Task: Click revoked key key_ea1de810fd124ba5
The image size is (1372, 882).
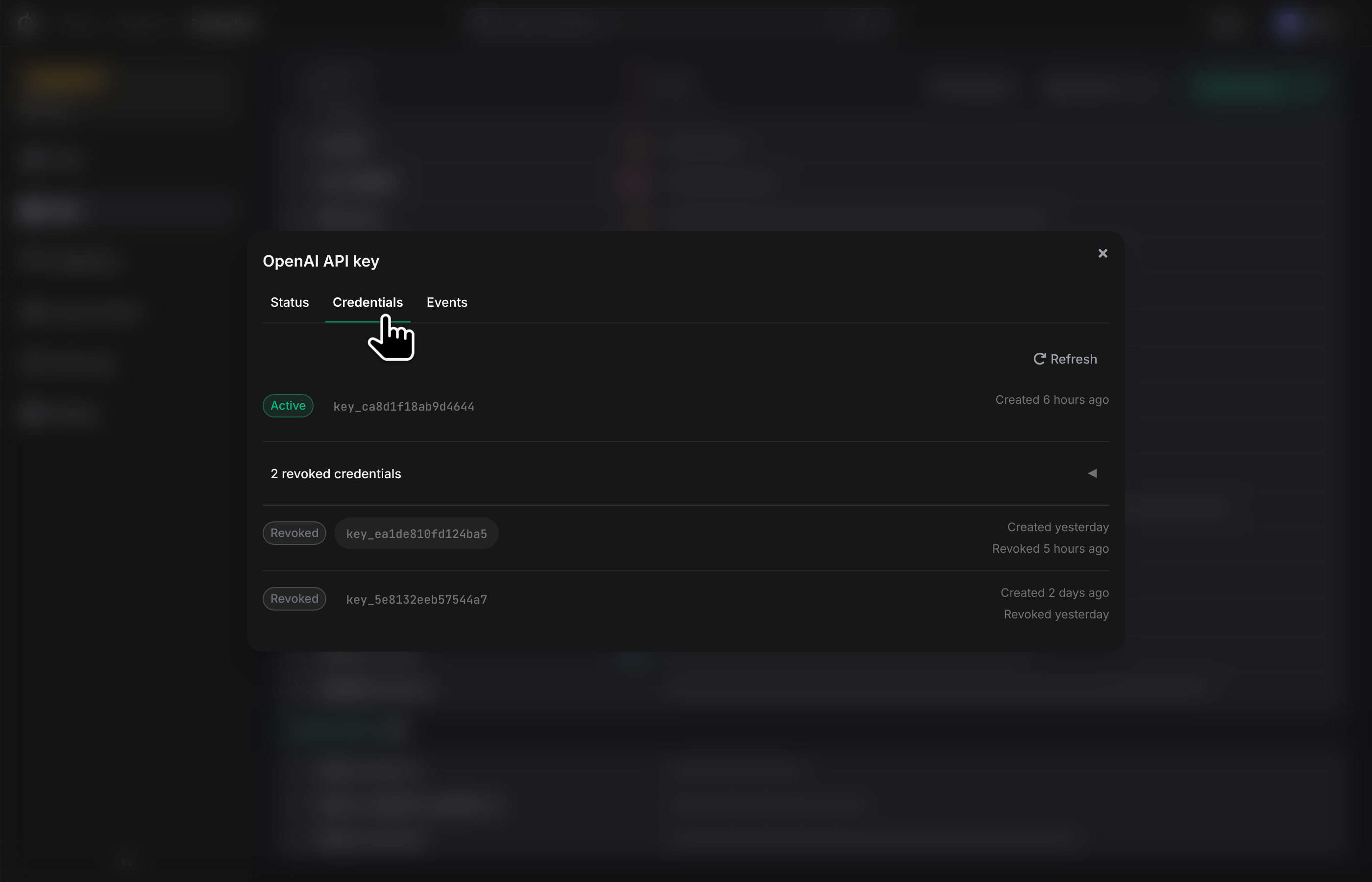Action: click(416, 534)
